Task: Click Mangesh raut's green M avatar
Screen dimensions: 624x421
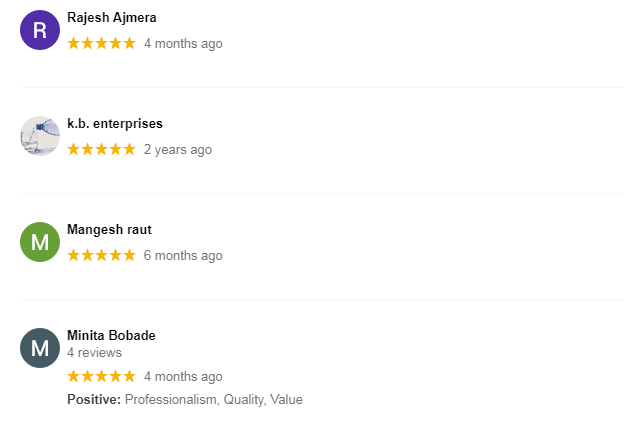Action: coord(40,242)
